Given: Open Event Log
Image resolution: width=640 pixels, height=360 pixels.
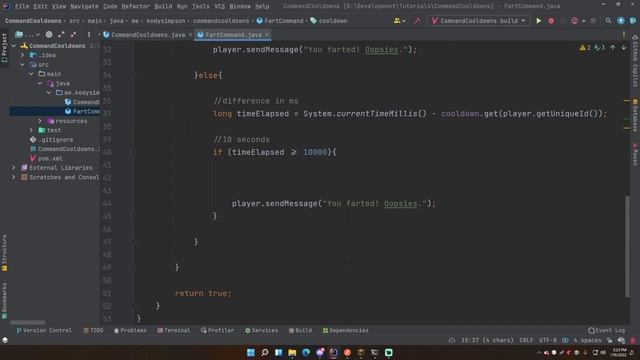Looking at the screenshot, I should click(x=607, y=331).
